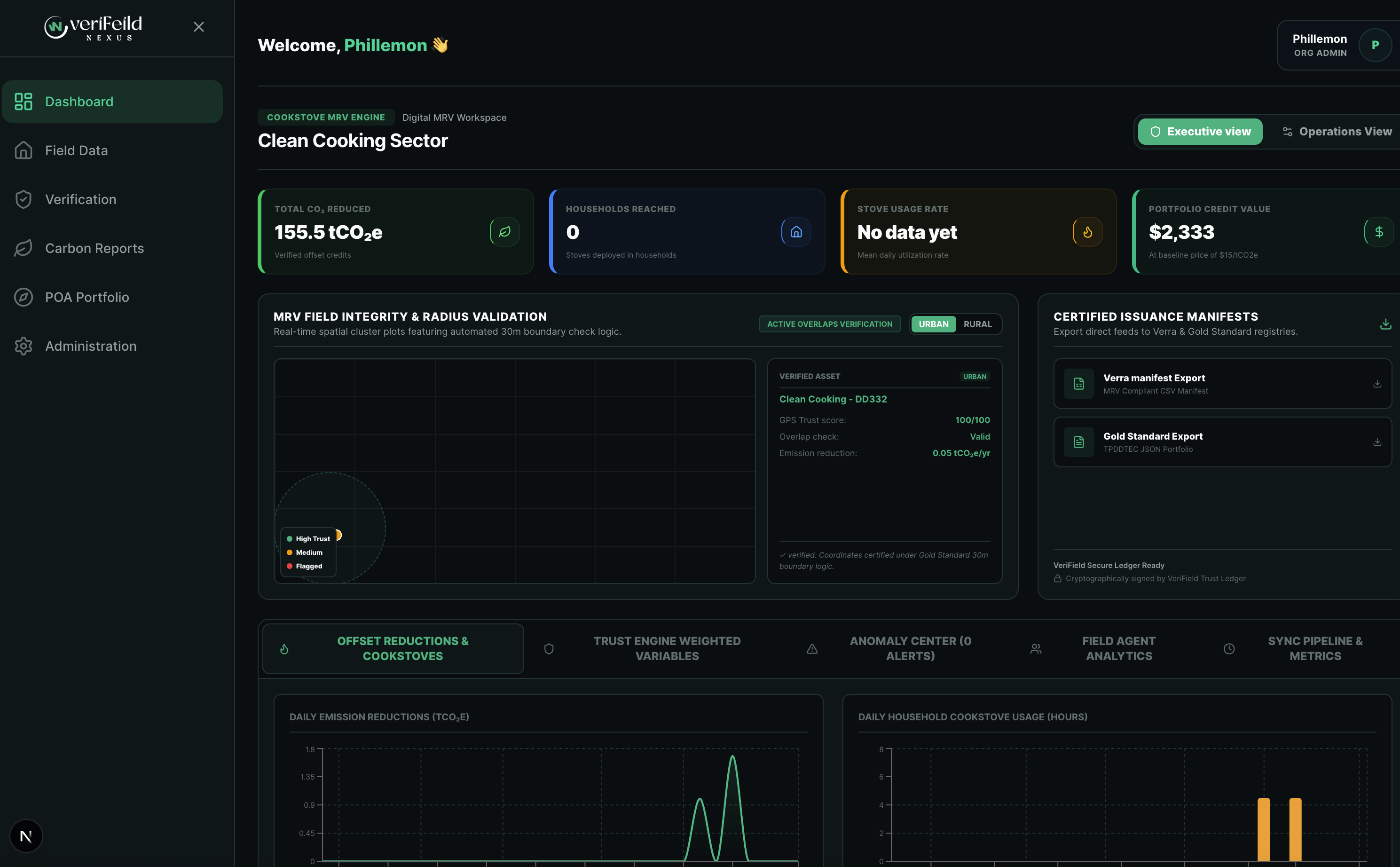
Task: Click the '$2,333' portfolio value
Action: [x=1181, y=232]
